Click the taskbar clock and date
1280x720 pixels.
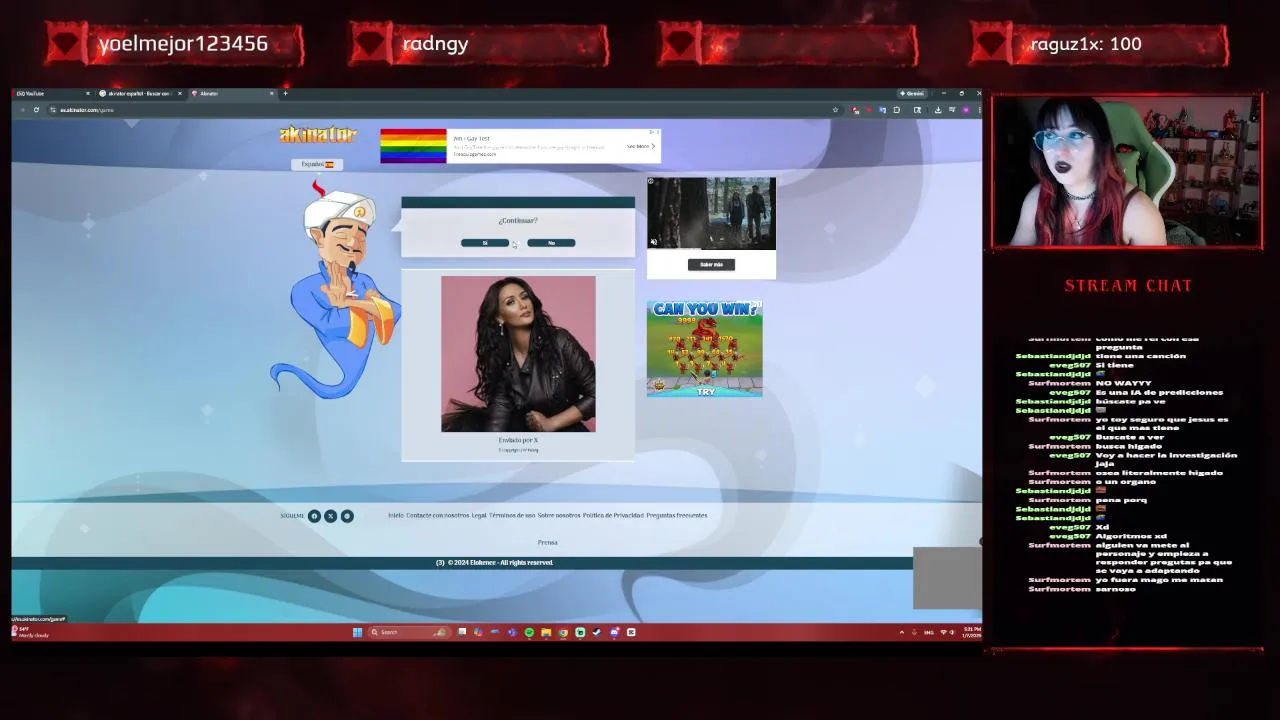pos(971,632)
